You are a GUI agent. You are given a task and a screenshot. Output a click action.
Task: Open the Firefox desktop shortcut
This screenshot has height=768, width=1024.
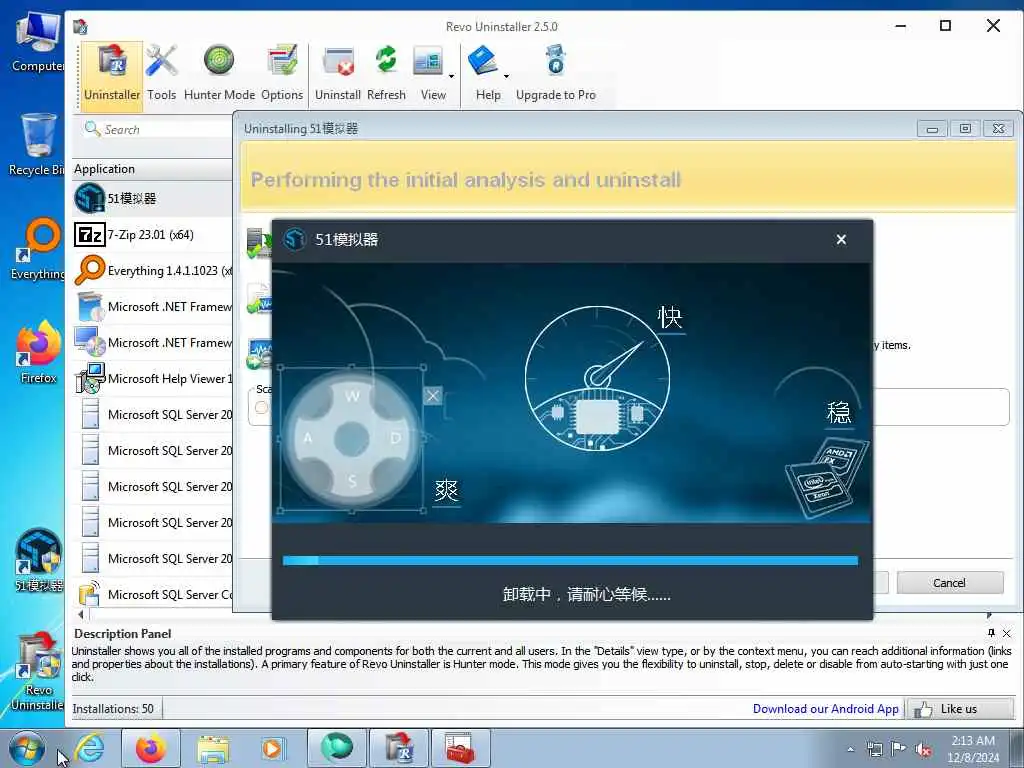pos(38,353)
